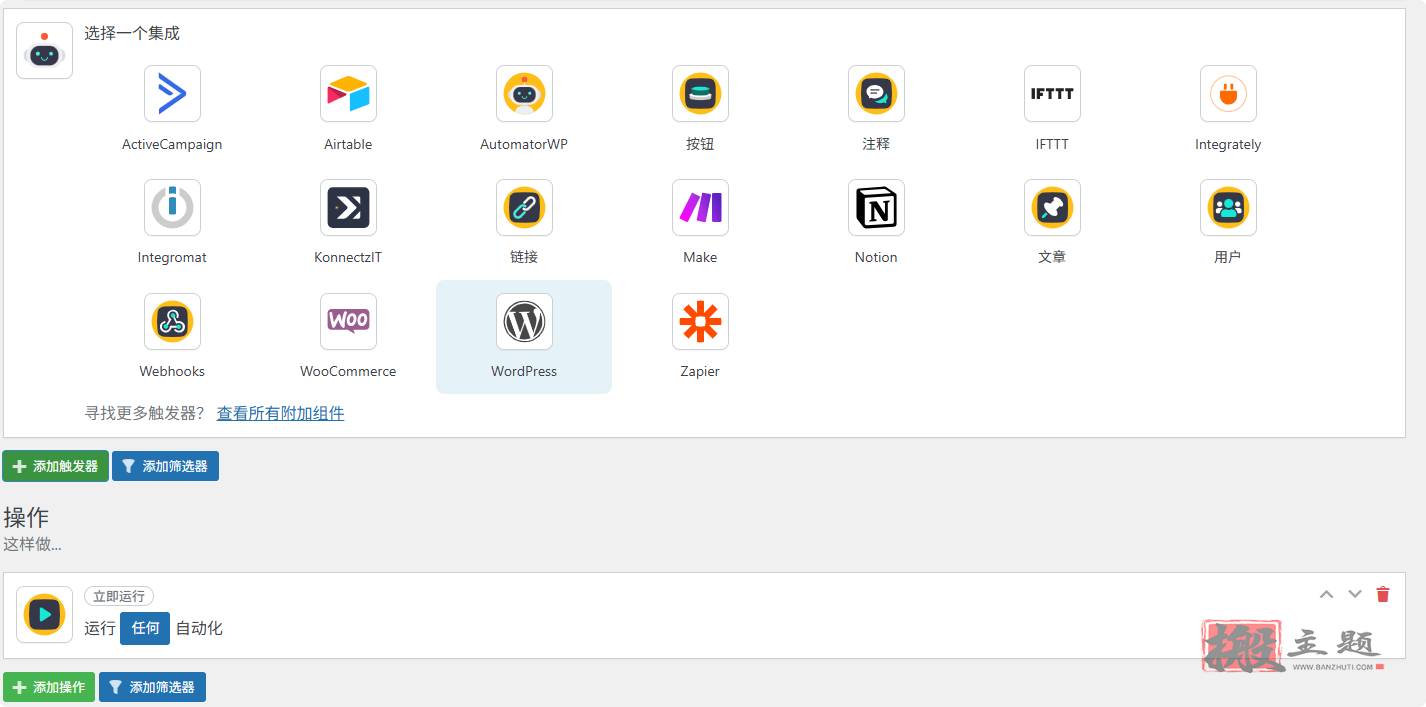
Task: Pick the Integrately plug icon
Action: click(x=1228, y=94)
